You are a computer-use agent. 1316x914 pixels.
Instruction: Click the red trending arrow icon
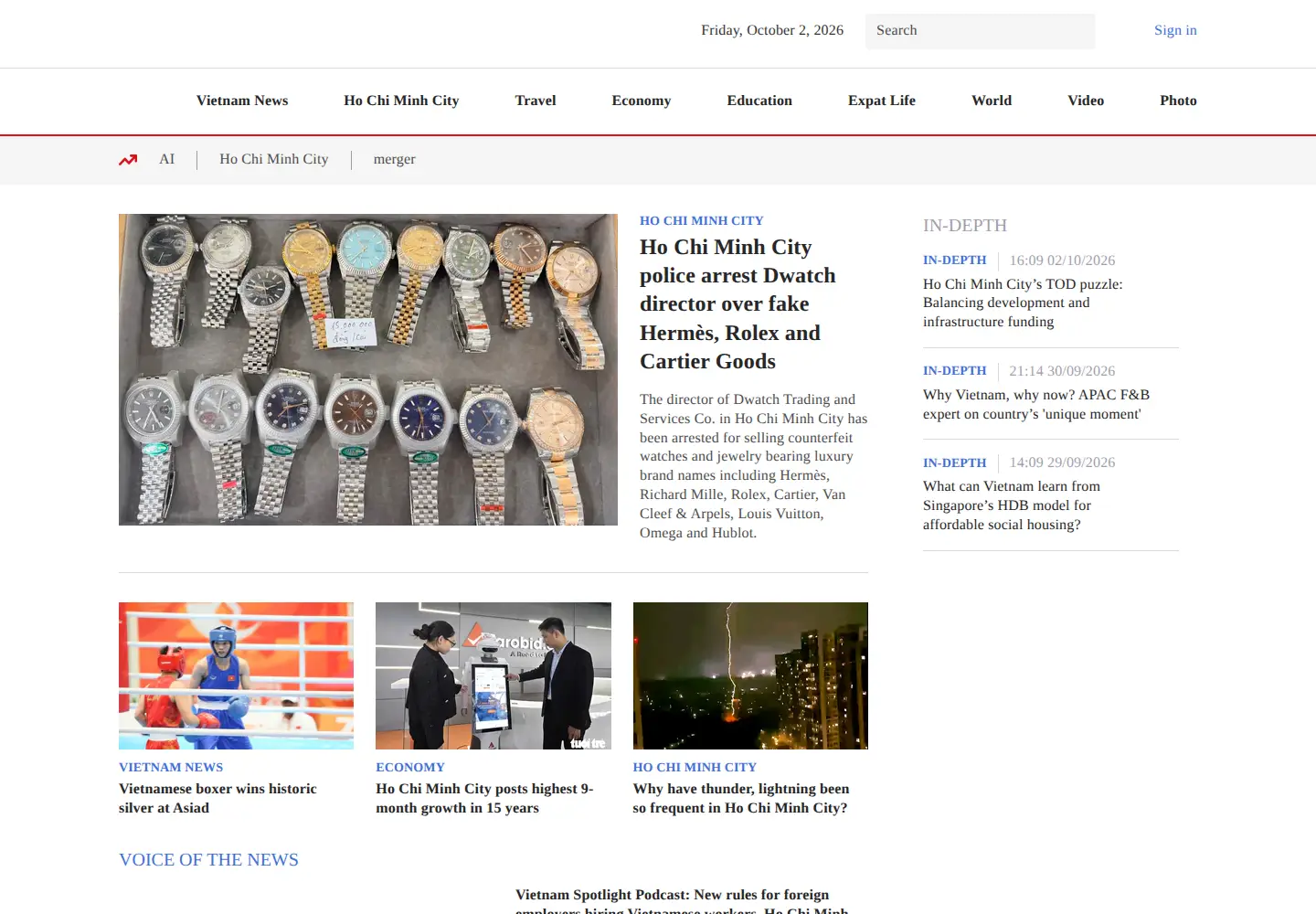coord(128,160)
